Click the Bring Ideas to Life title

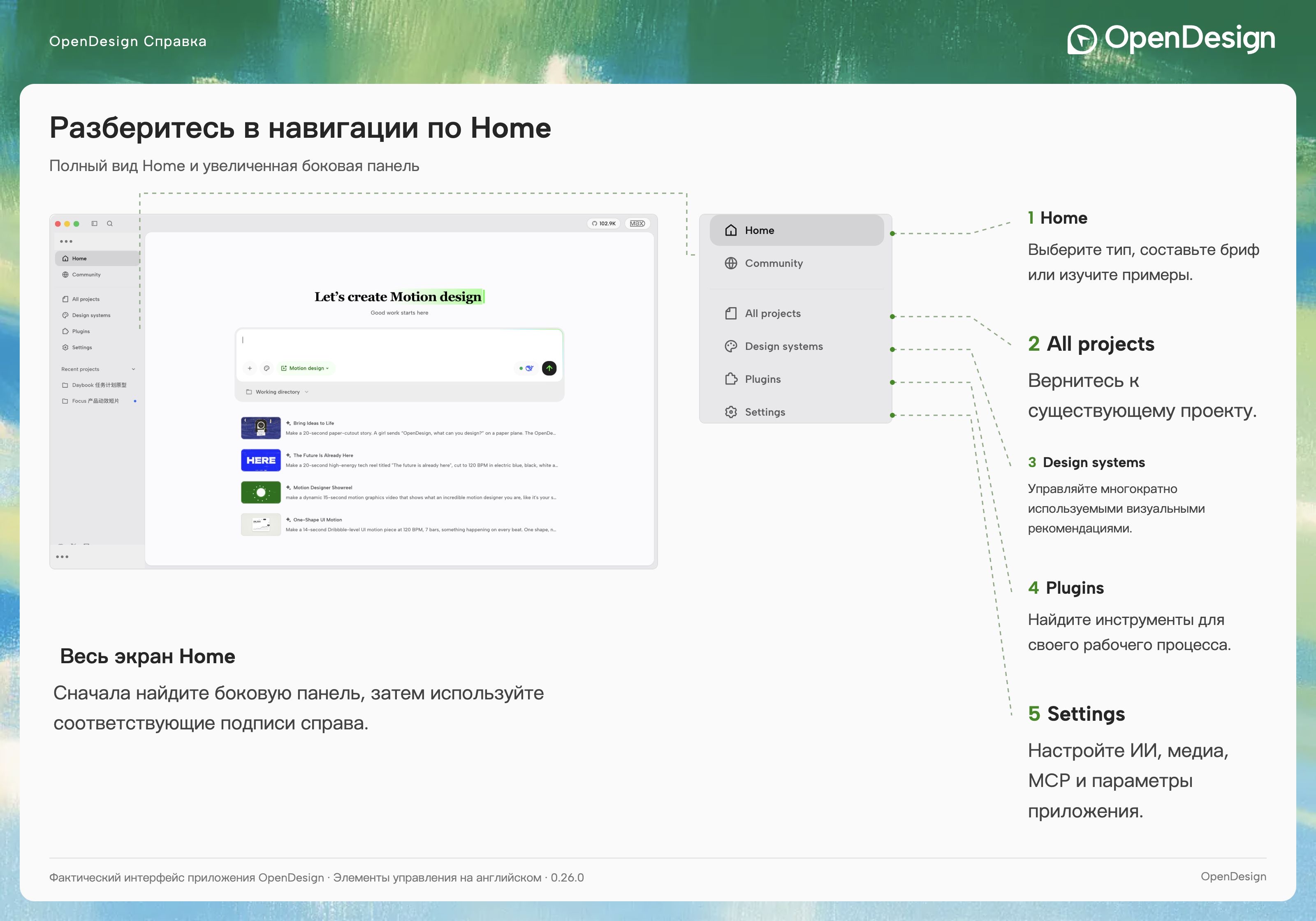click(313, 423)
